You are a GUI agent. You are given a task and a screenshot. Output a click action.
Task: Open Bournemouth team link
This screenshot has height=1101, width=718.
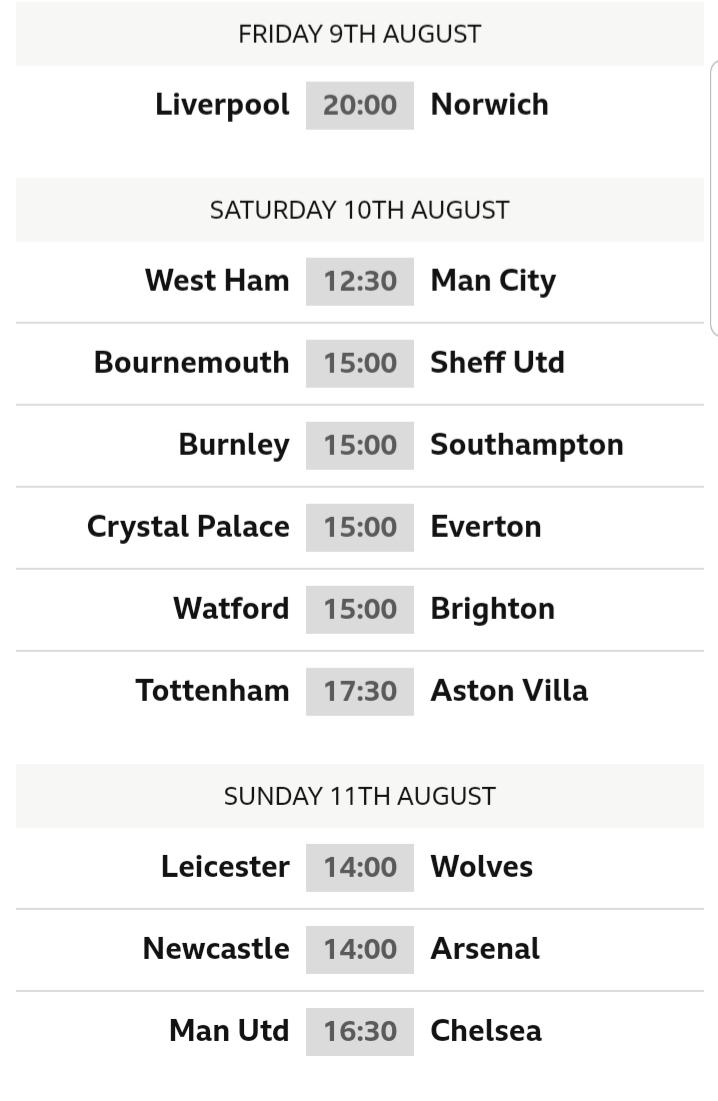click(x=192, y=362)
